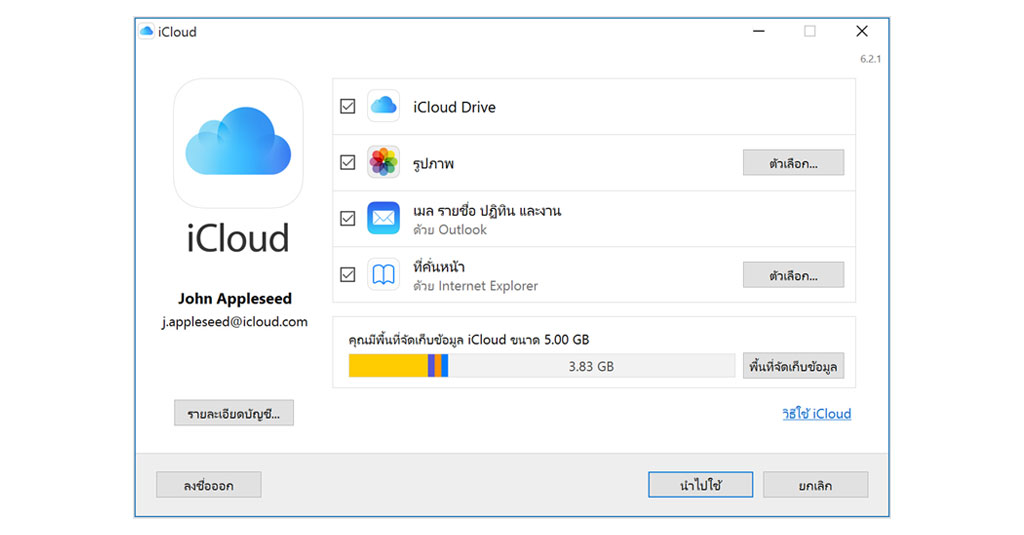The image size is (1024, 535).
Task: Open ตัวเลือก options for Photos
Action: pos(793,162)
